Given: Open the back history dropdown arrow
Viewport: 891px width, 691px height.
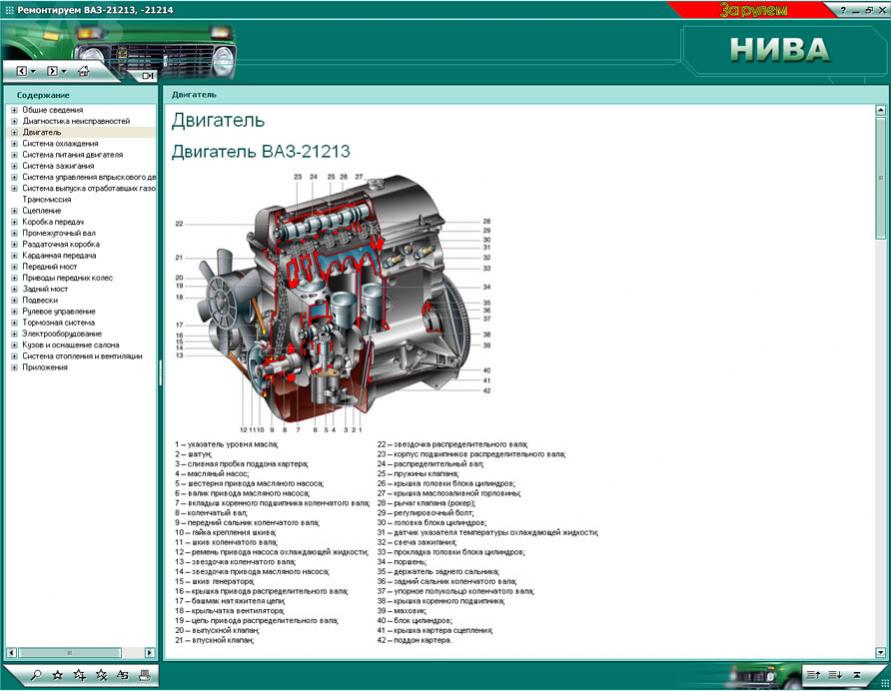Looking at the screenshot, I should (x=33, y=72).
